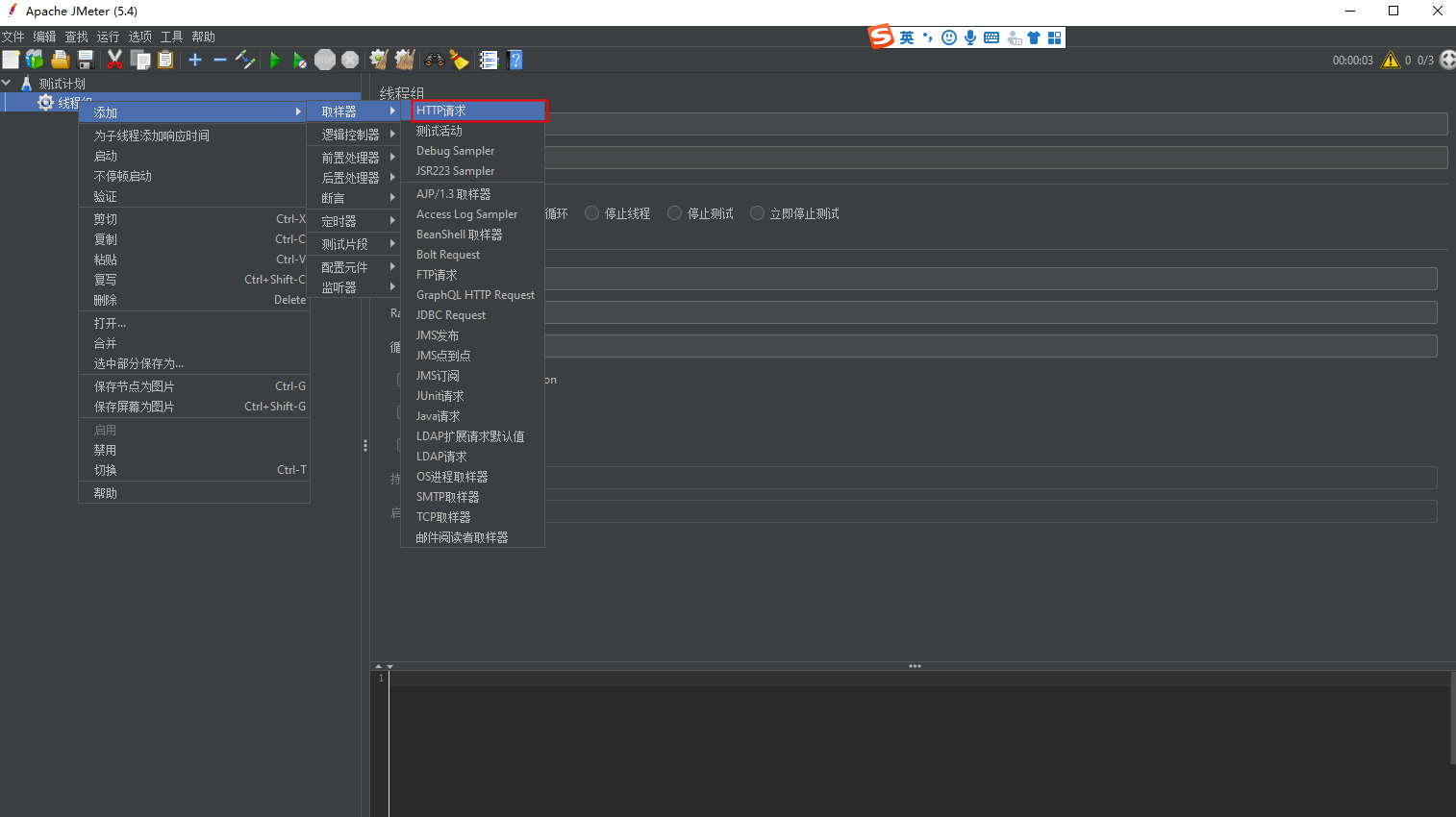
Task: Click the 0/3 active threads counter
Action: coord(1425,61)
